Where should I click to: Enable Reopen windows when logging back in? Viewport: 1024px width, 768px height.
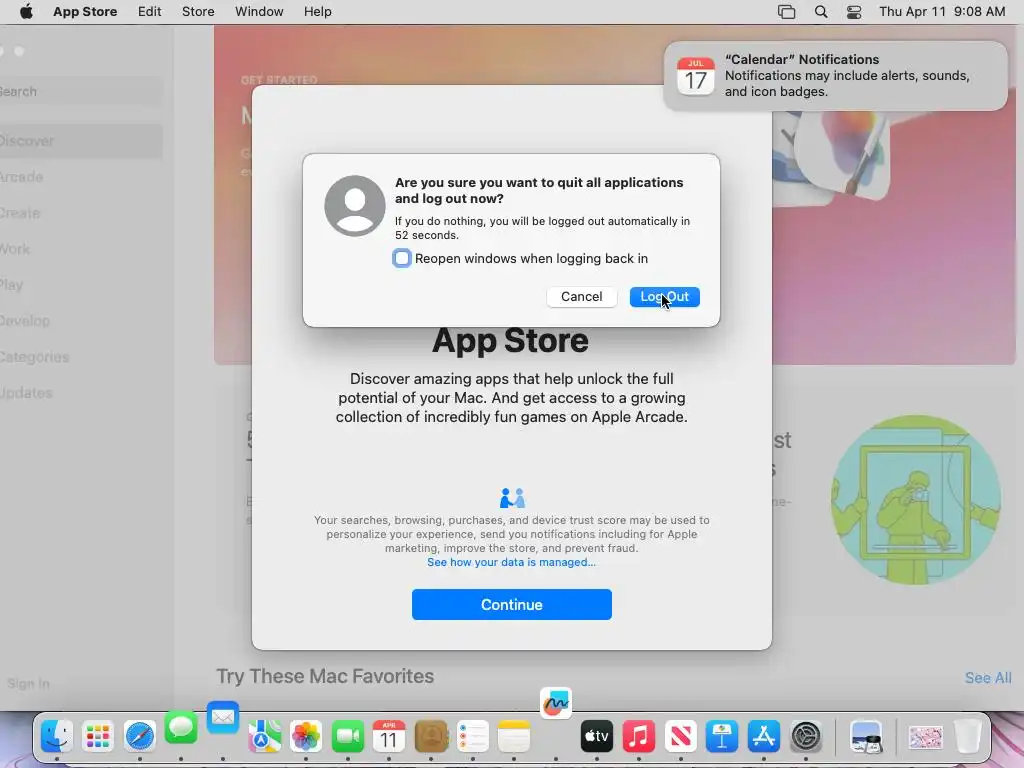pos(402,258)
